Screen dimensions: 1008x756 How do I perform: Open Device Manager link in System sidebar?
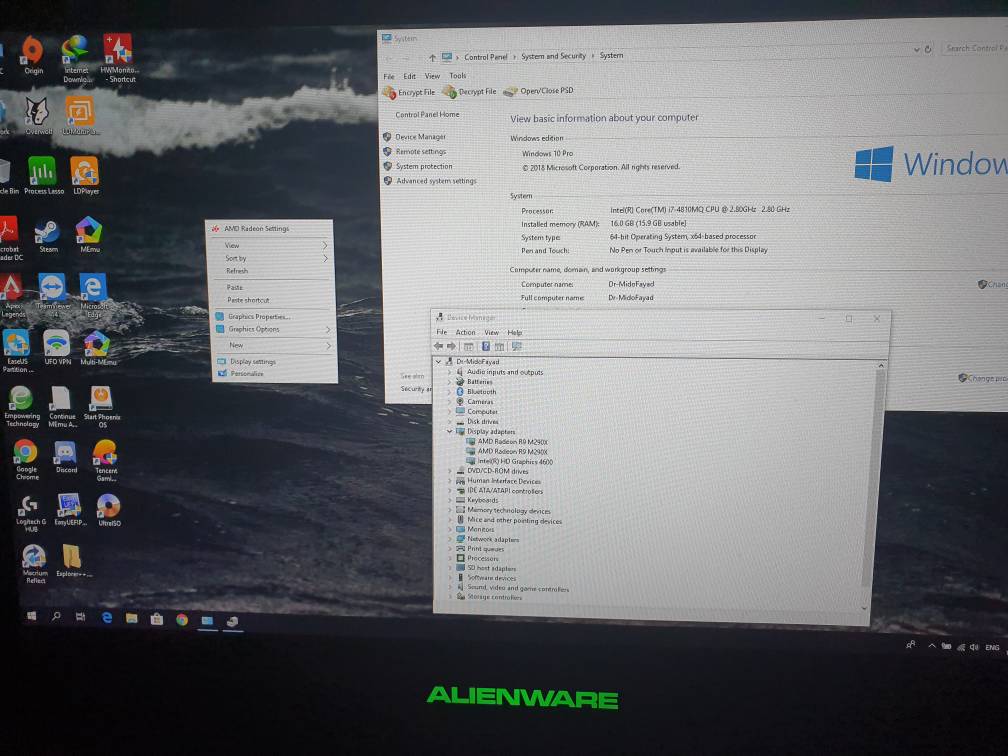[x=420, y=137]
